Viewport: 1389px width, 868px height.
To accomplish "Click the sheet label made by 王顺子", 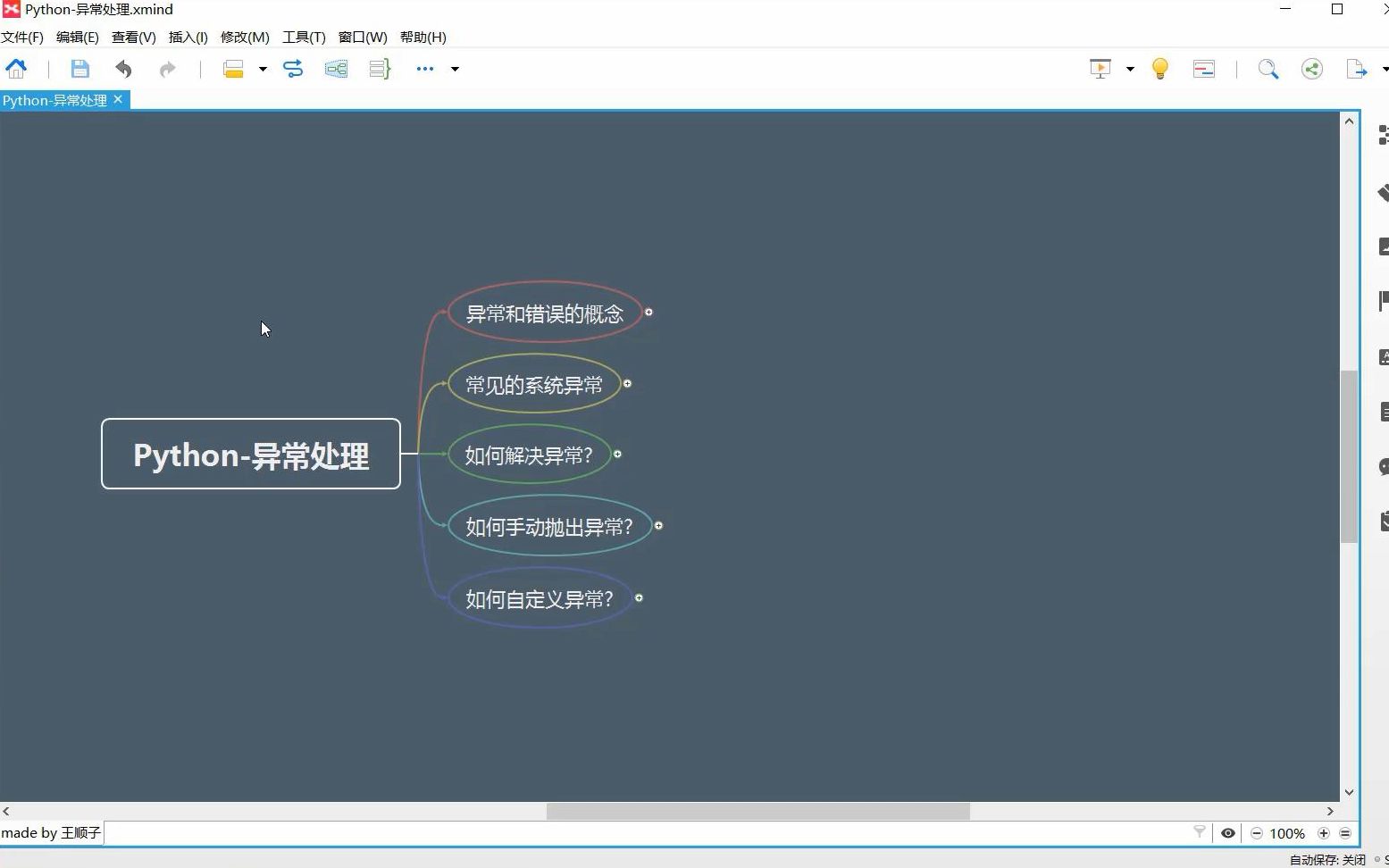I will 51,832.
